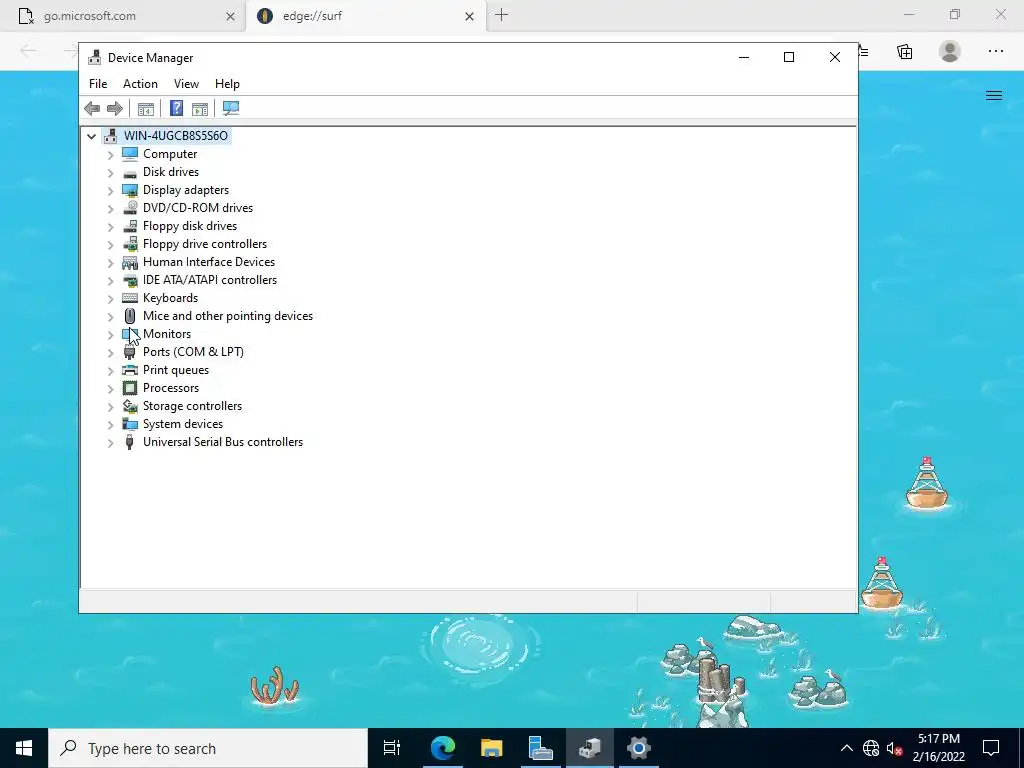
Task: Expand the Keyboards node
Action: click(x=110, y=298)
